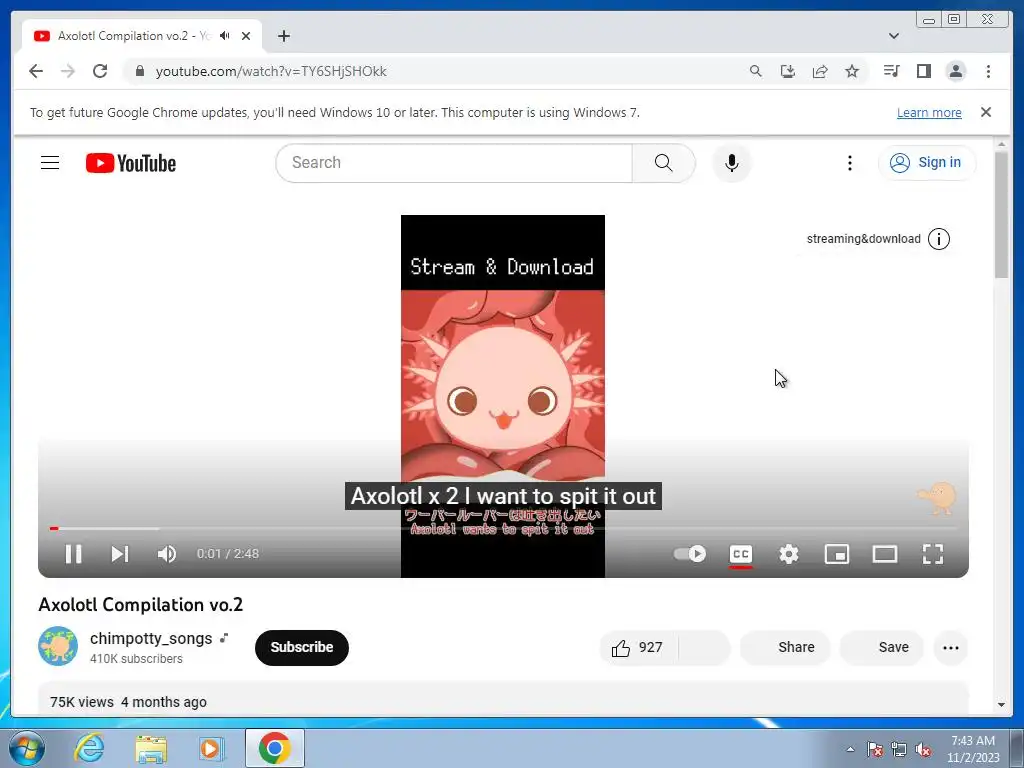The height and width of the screenshot is (768, 1024).
Task: Click scrollbar down arrow
Action: pos(1002,705)
